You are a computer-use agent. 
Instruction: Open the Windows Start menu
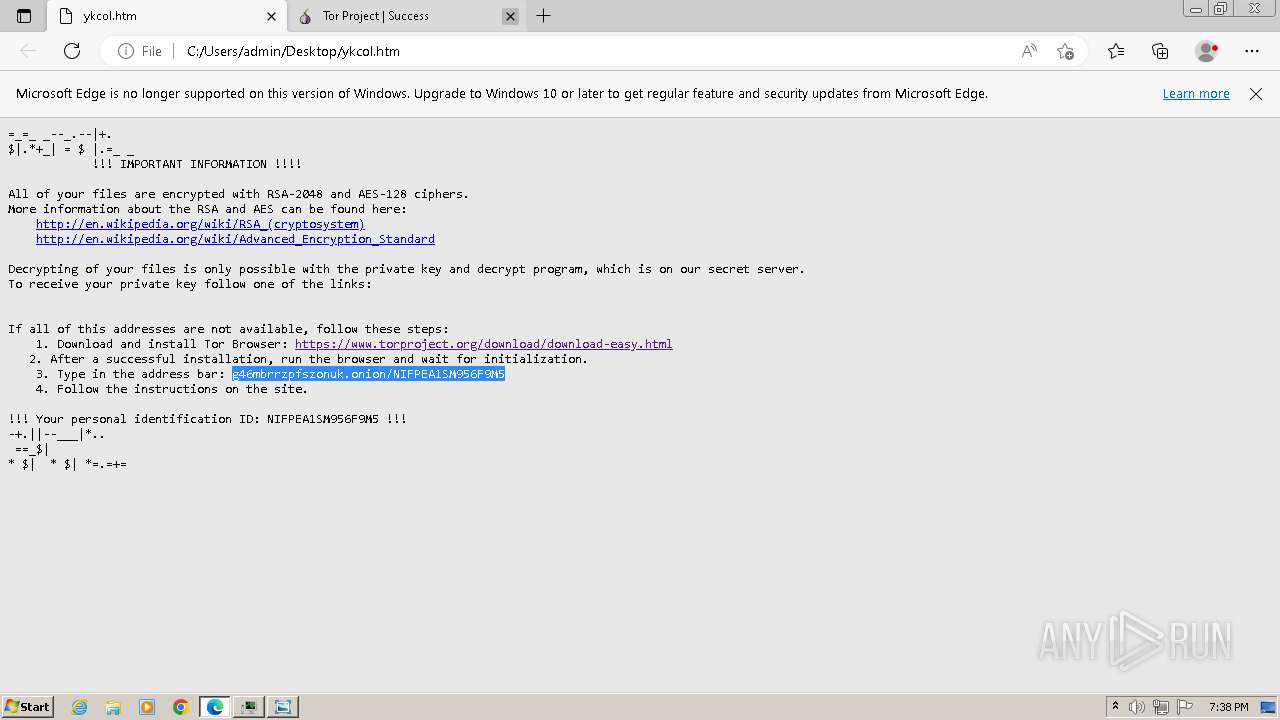point(27,707)
